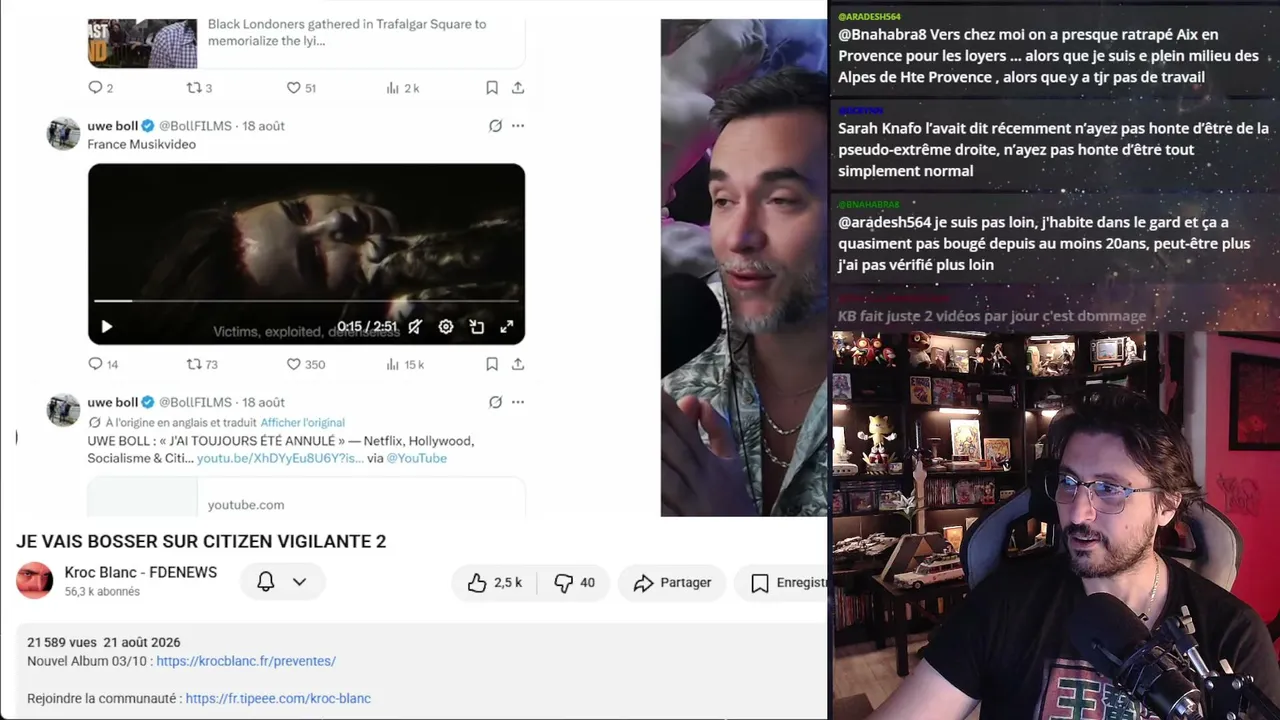The height and width of the screenshot is (720, 1280).
Task: Click verified badge on France Musikvideo tweet
Action: click(x=148, y=126)
